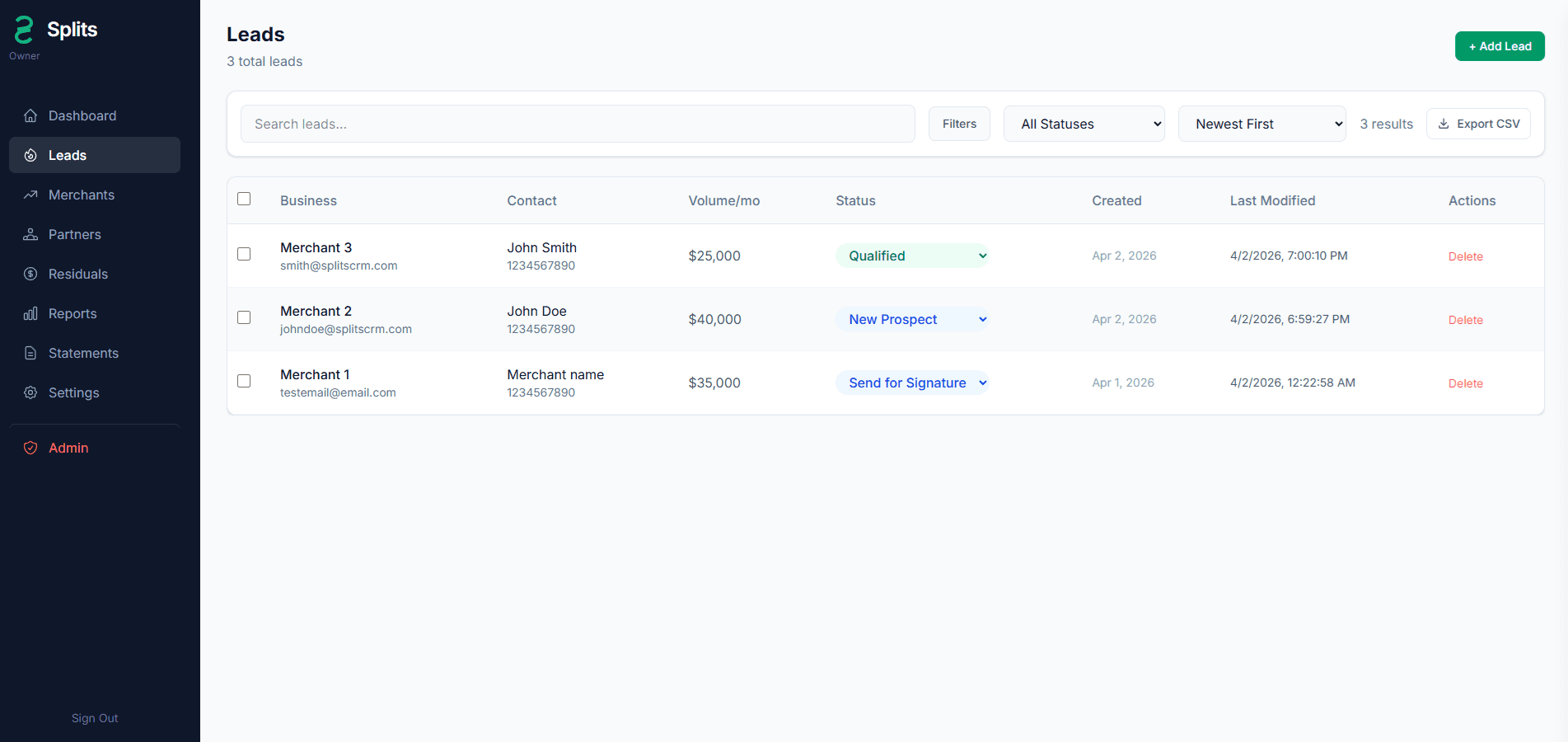
Task: Click the Settings gear icon
Action: tap(30, 392)
